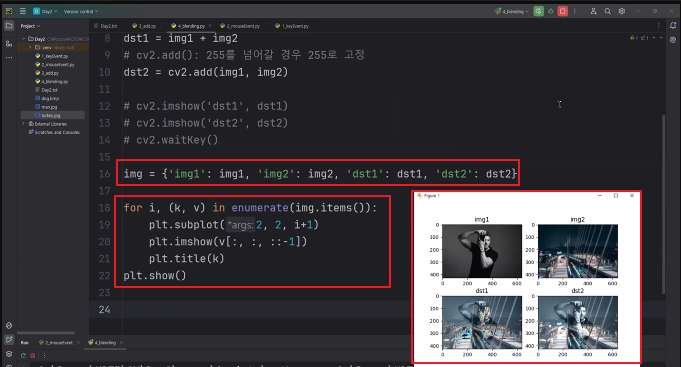Open Search Everywhere magnifier icon
Screen dimensions: 681x367
tap(608, 11)
